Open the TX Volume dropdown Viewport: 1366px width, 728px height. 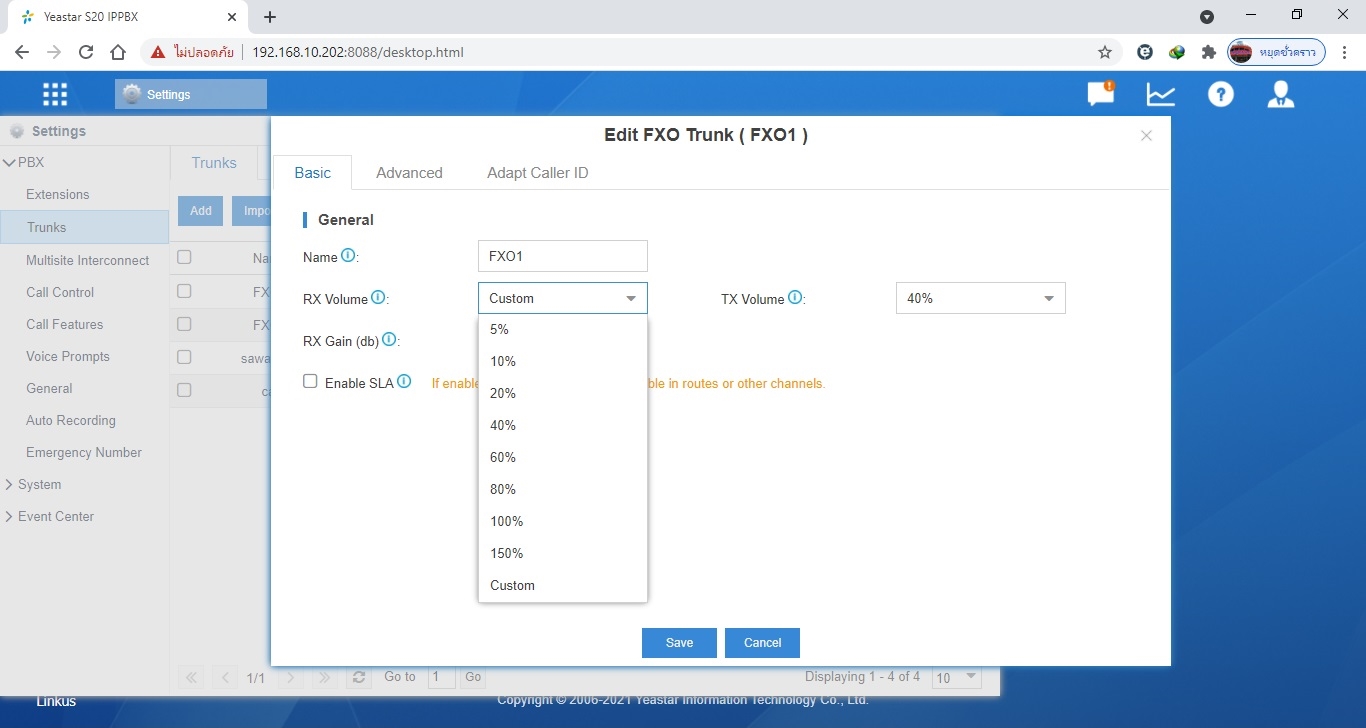point(980,298)
